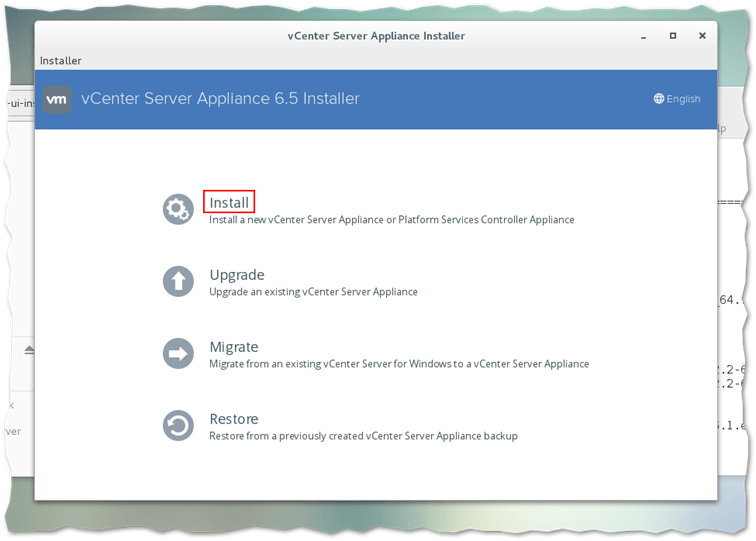756x541 pixels.
Task: Click the 'vCenter Server Appliance 6.5 Installer' banner title
Action: pyautogui.click(x=220, y=98)
